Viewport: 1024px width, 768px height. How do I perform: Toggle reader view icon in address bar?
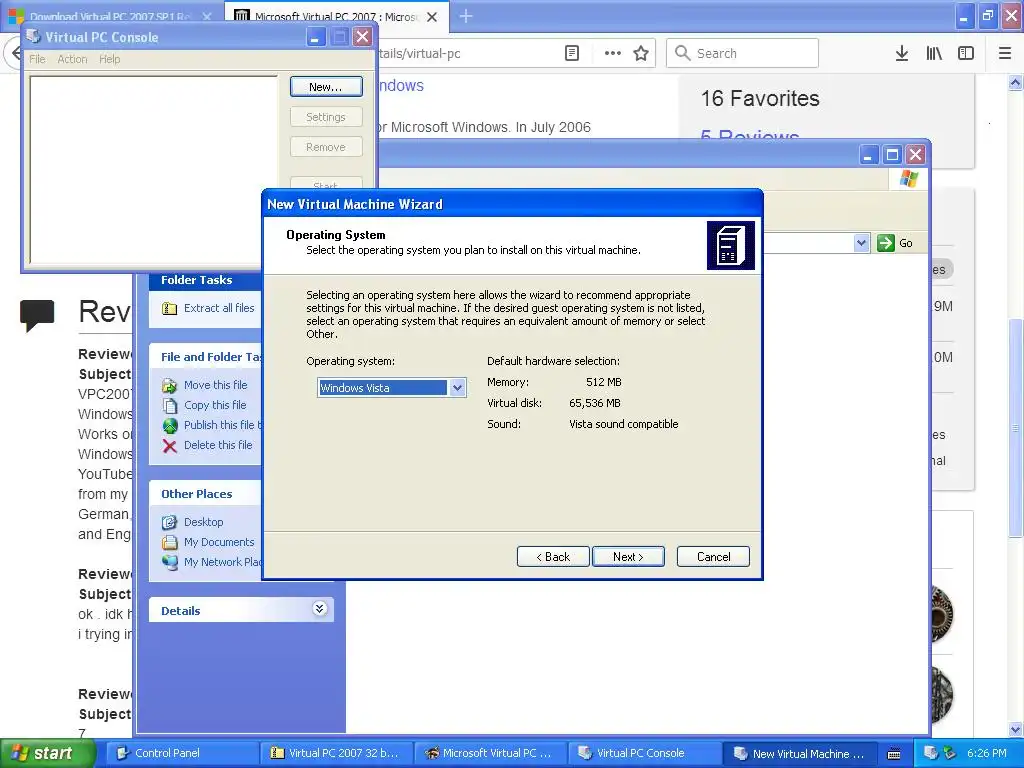[571, 54]
